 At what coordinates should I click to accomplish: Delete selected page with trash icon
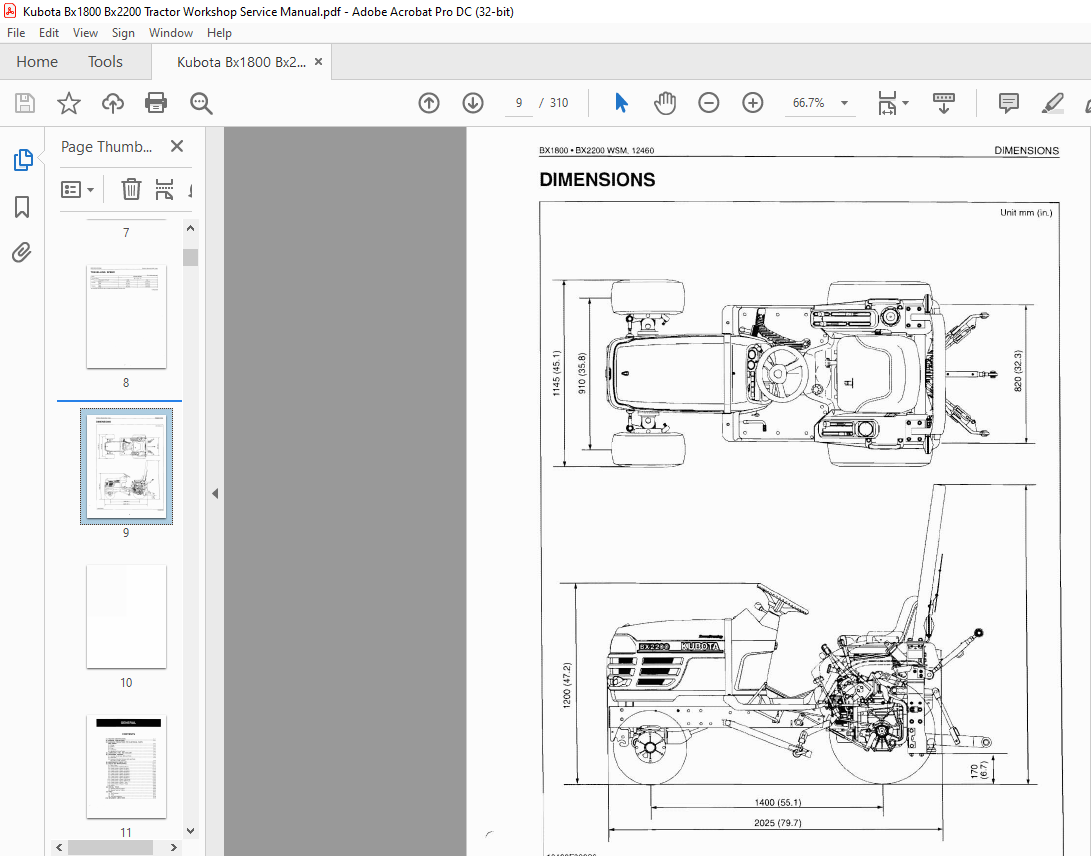tap(131, 189)
